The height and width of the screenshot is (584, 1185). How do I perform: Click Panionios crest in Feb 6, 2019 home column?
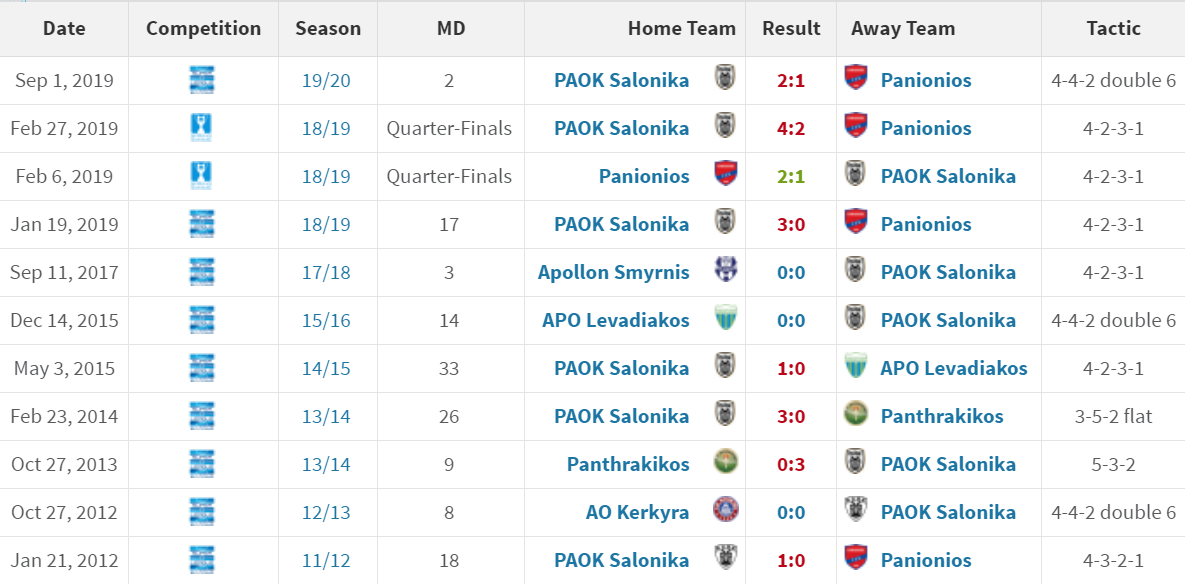[x=726, y=175]
